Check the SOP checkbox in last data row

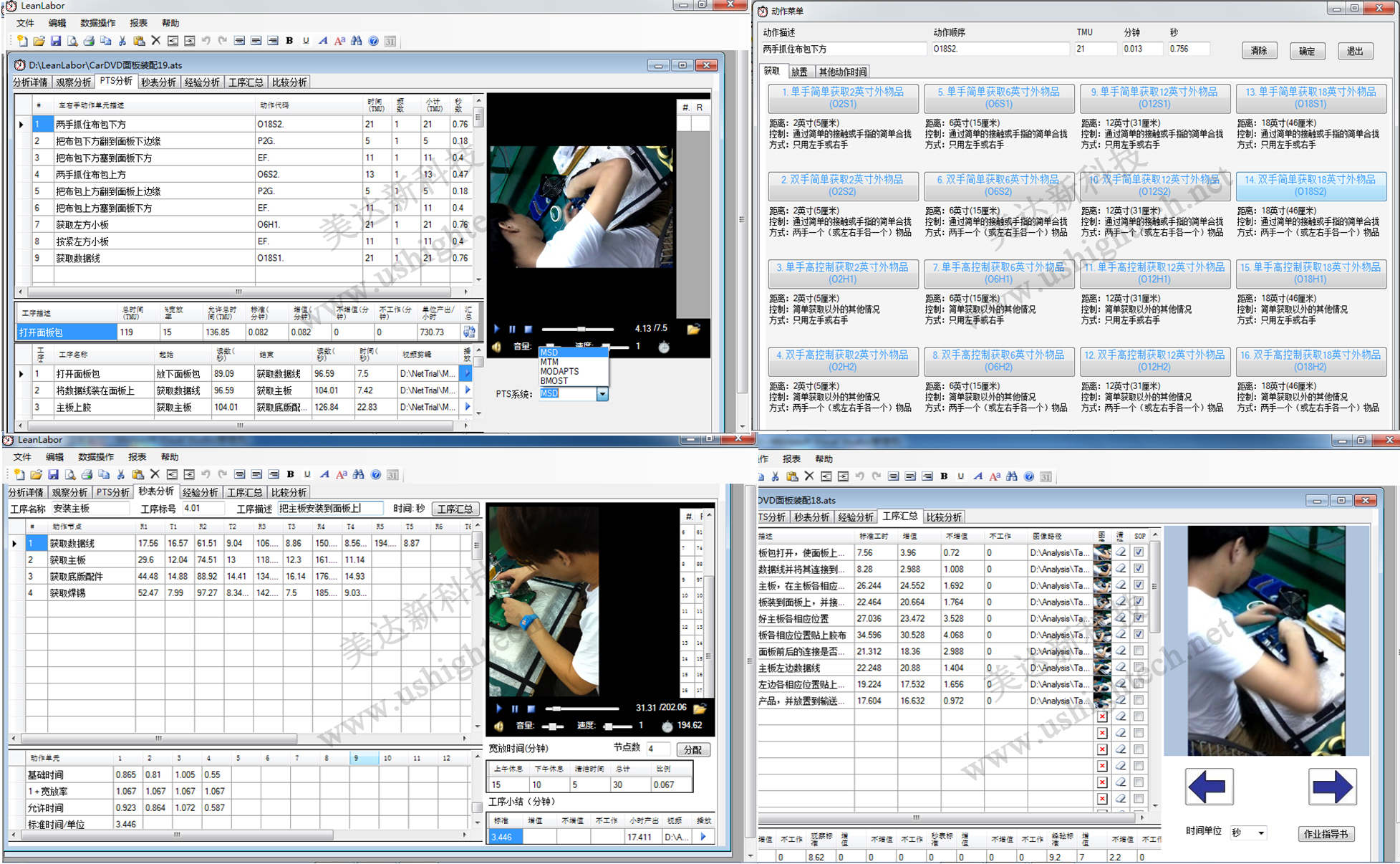click(1139, 701)
